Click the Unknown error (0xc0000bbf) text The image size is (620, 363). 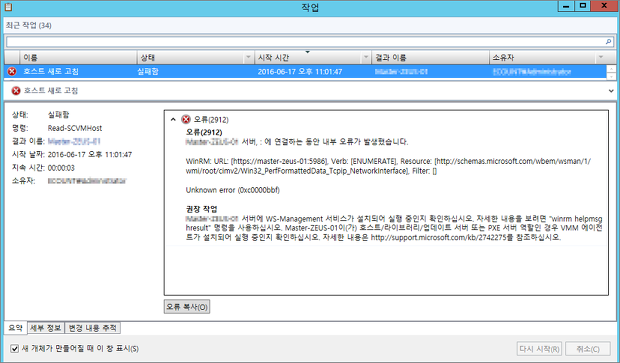tap(232, 190)
